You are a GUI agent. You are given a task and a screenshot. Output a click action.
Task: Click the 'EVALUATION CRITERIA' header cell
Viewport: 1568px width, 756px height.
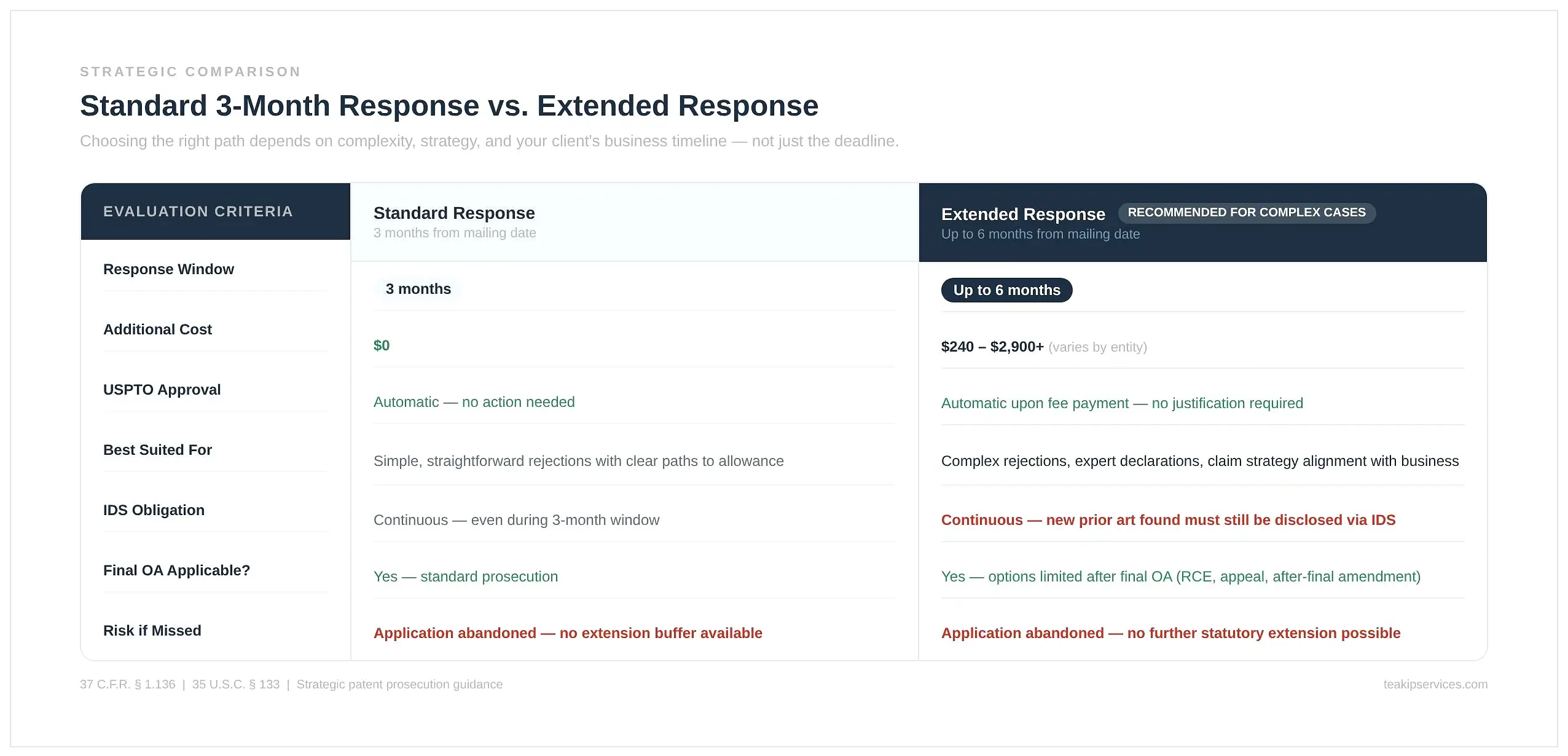[216, 211]
